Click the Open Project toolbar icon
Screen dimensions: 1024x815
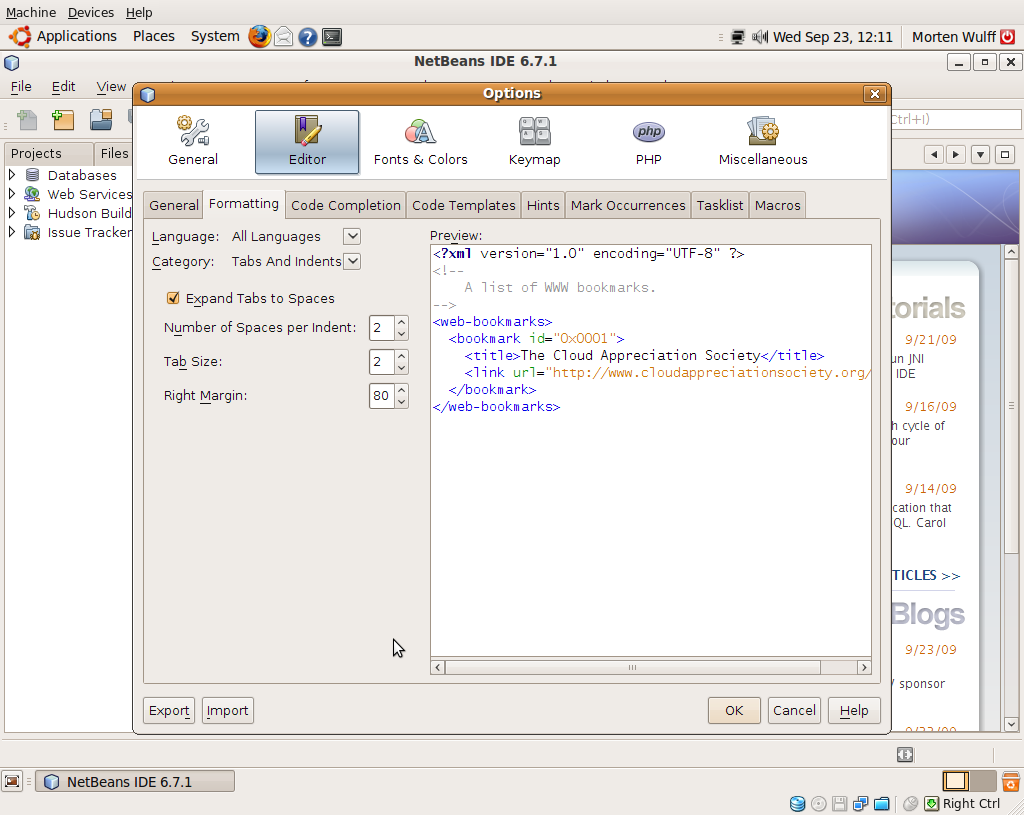[101, 120]
